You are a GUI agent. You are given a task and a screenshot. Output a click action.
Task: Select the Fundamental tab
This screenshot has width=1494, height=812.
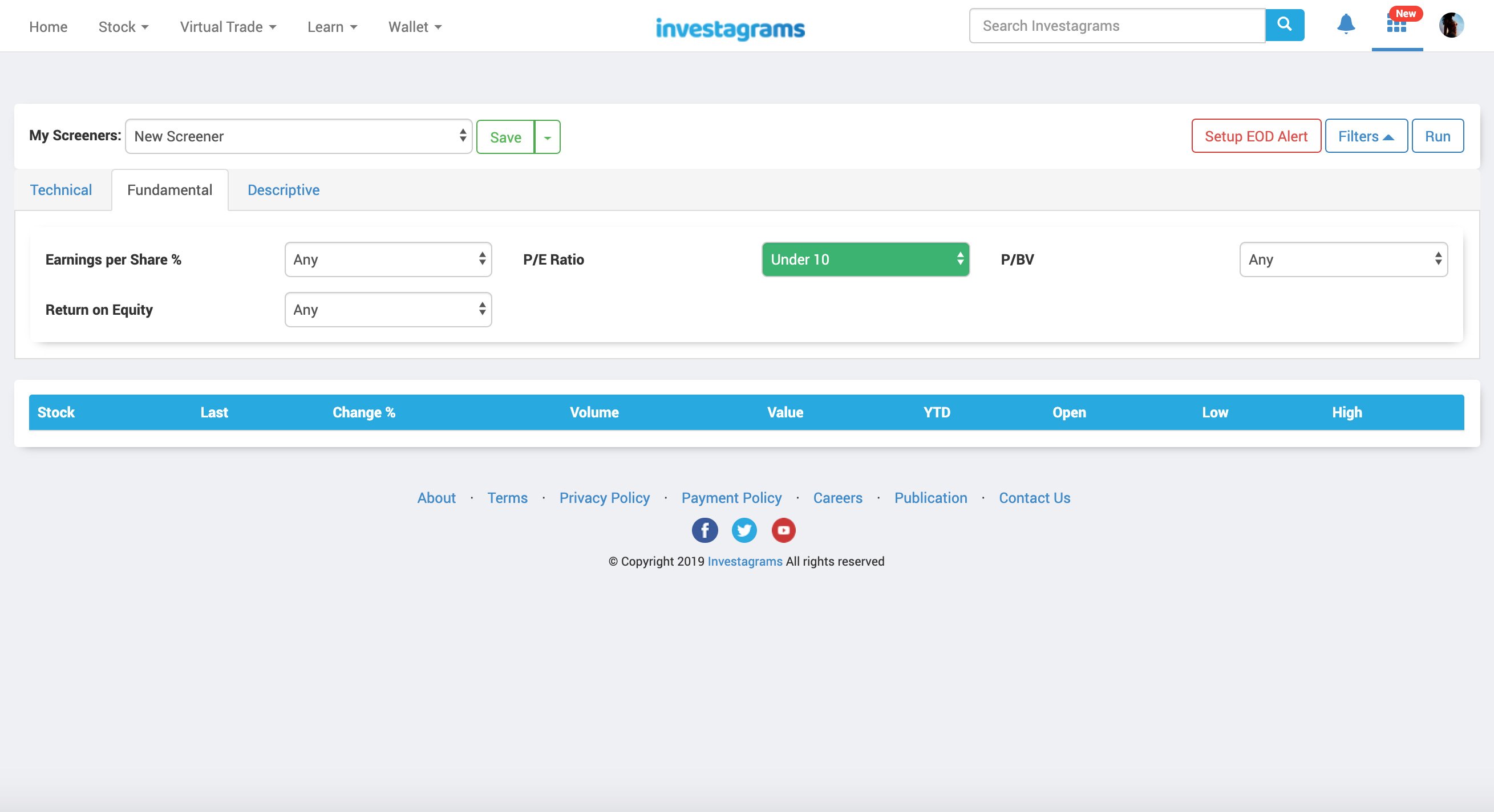click(170, 190)
